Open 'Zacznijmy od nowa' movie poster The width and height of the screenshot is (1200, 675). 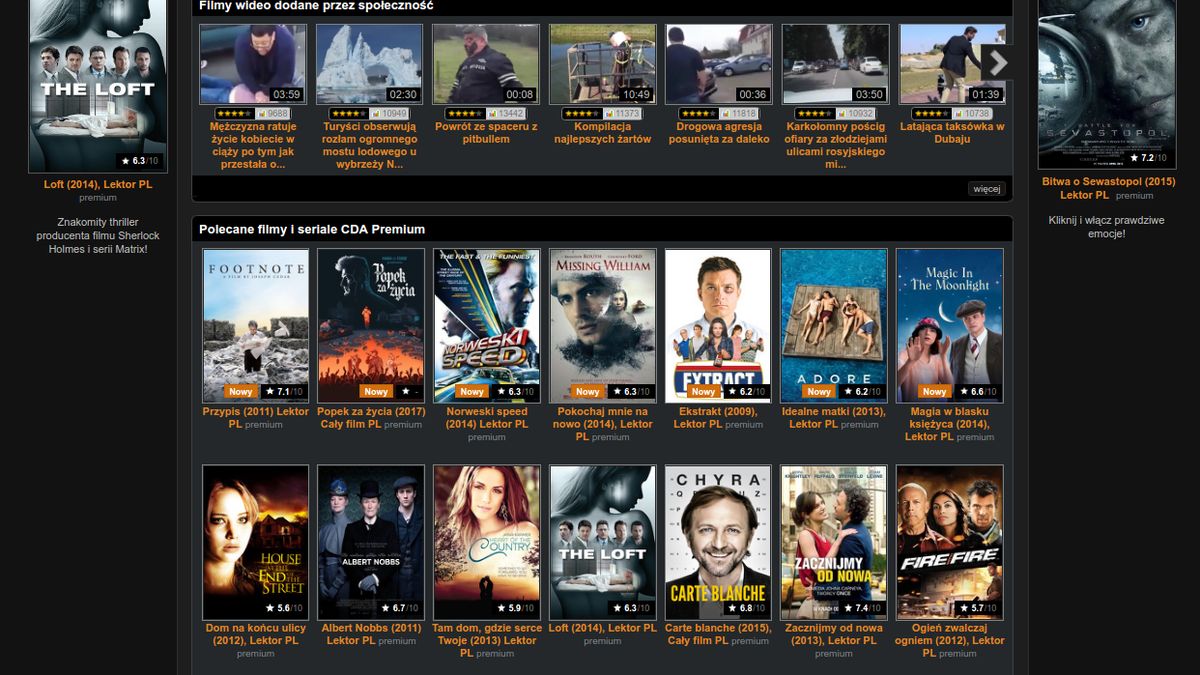pyautogui.click(x=834, y=542)
